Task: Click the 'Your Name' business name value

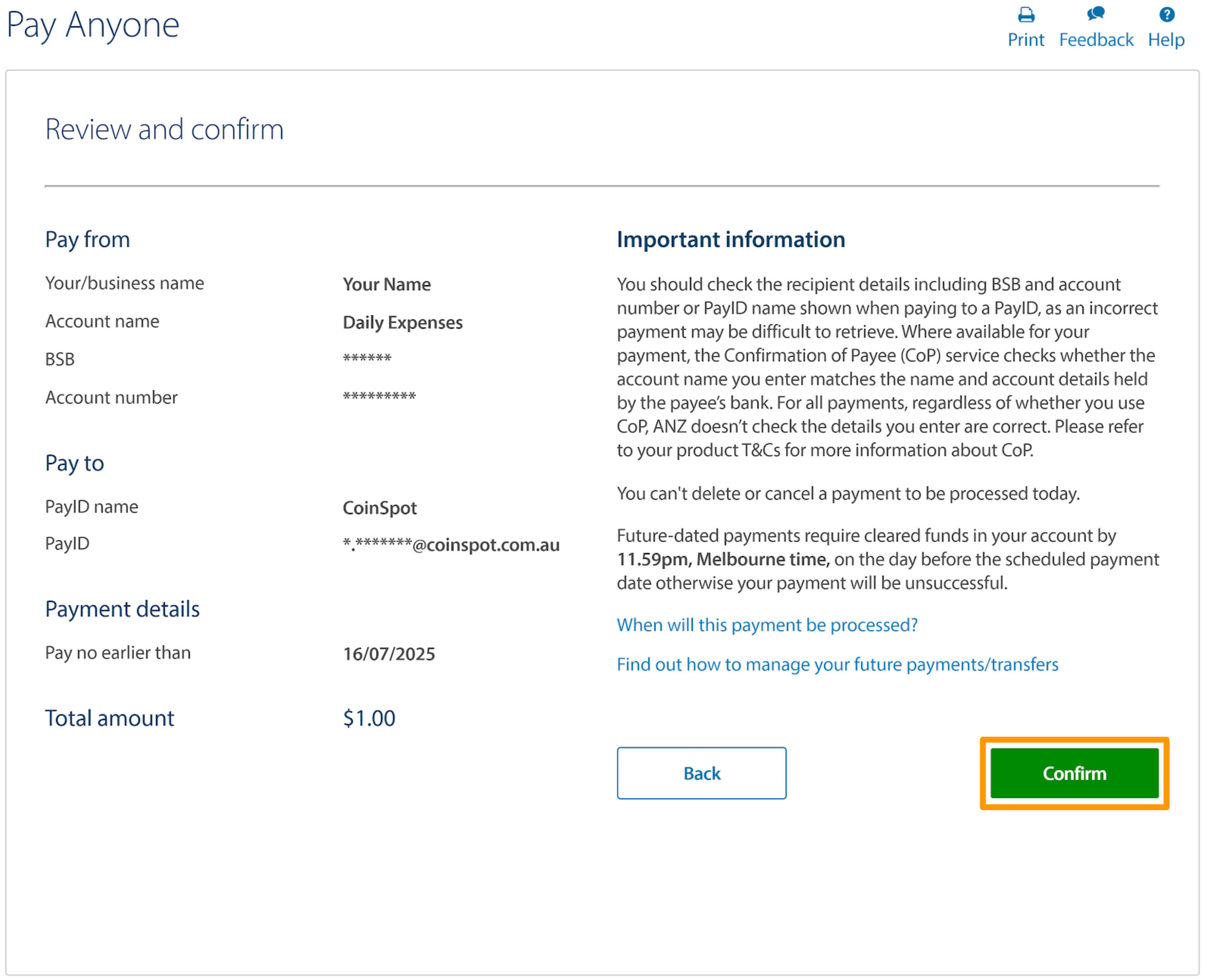Action: click(x=387, y=284)
